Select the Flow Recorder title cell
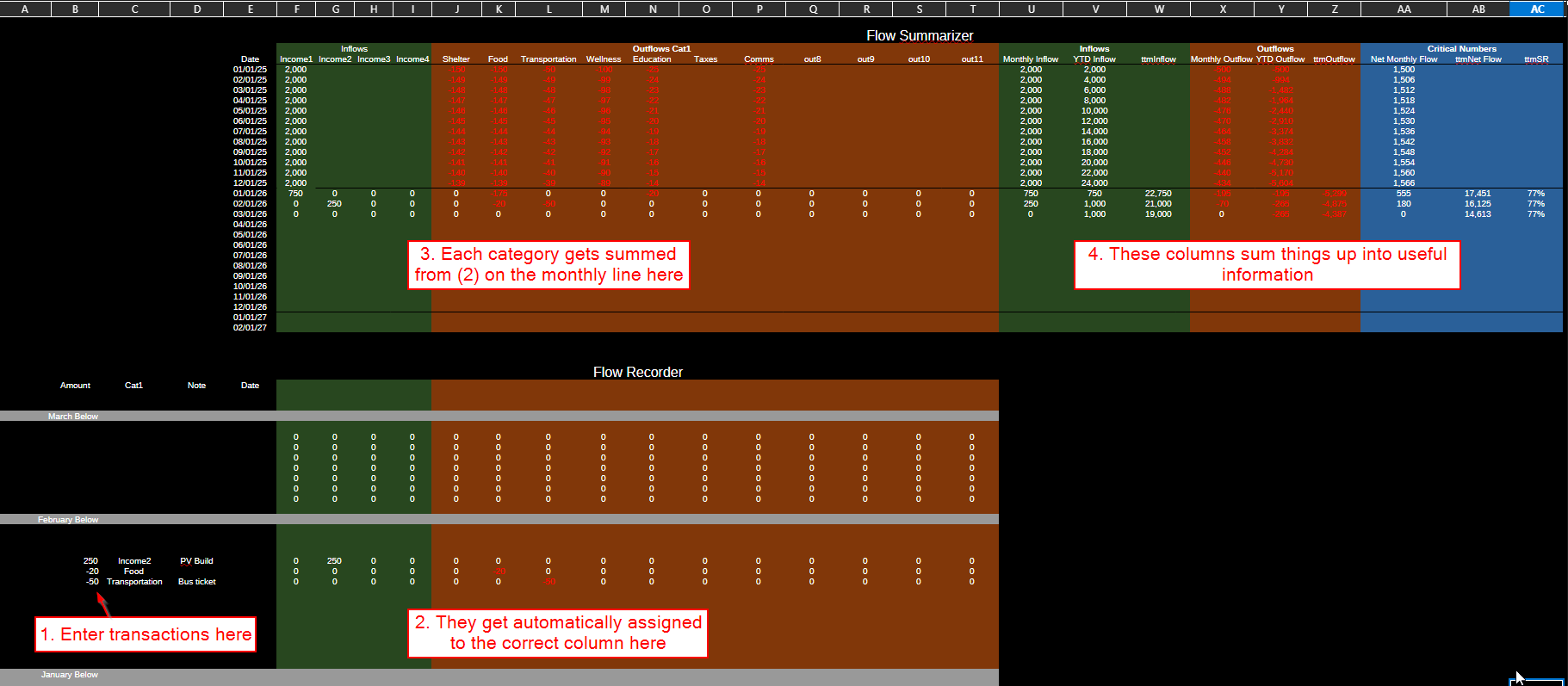This screenshot has width=1568, height=686. coord(637,372)
